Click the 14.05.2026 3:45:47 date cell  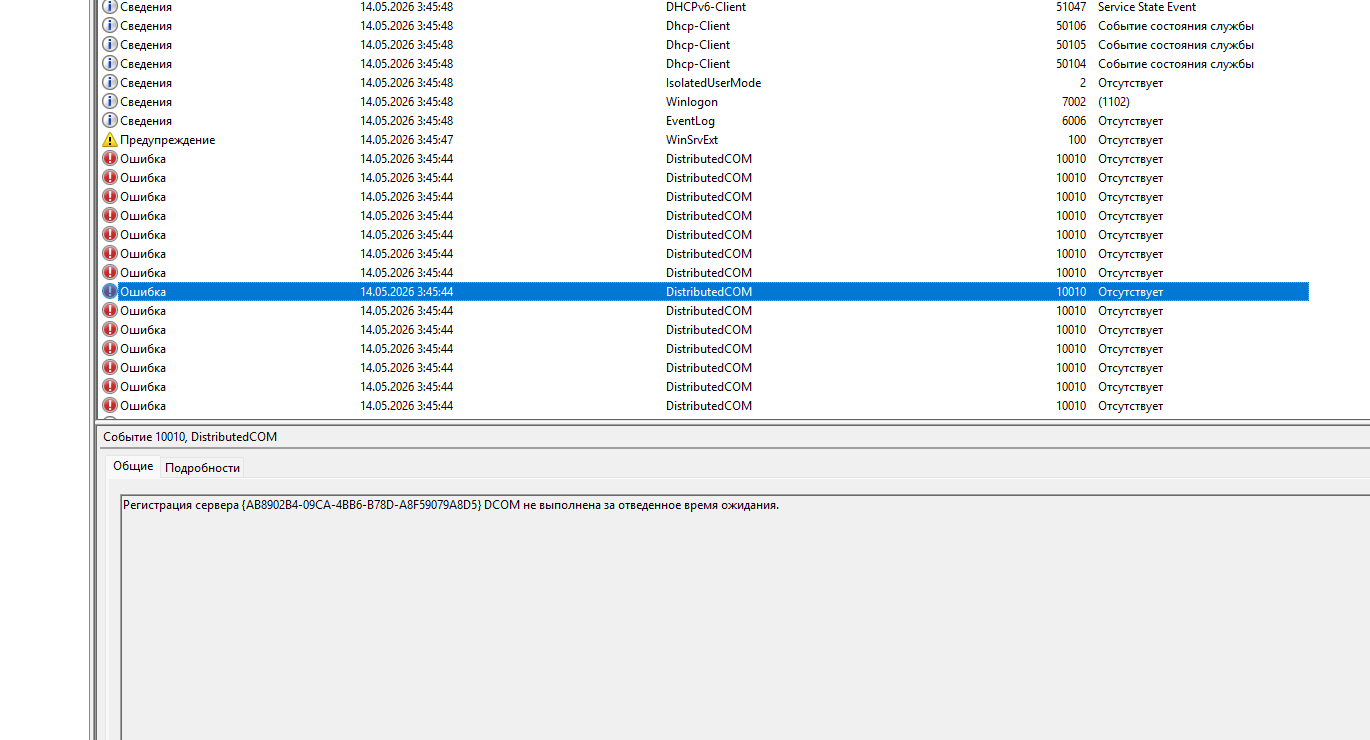(407, 140)
